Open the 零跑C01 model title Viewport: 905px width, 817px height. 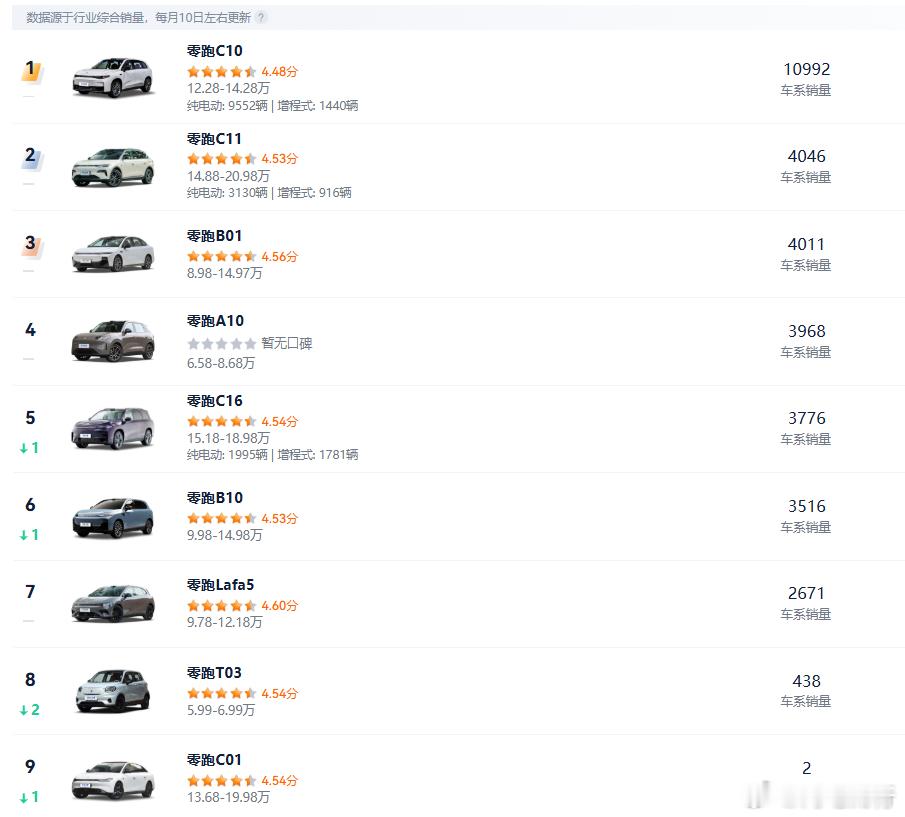pyautogui.click(x=214, y=760)
